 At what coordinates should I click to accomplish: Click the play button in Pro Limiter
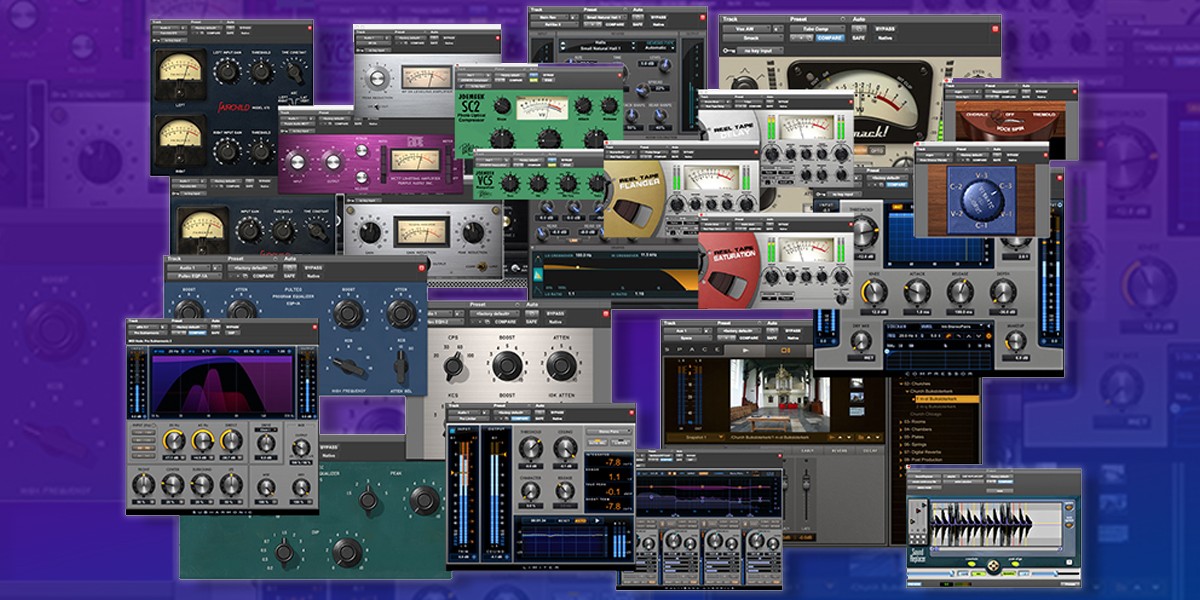point(598,520)
